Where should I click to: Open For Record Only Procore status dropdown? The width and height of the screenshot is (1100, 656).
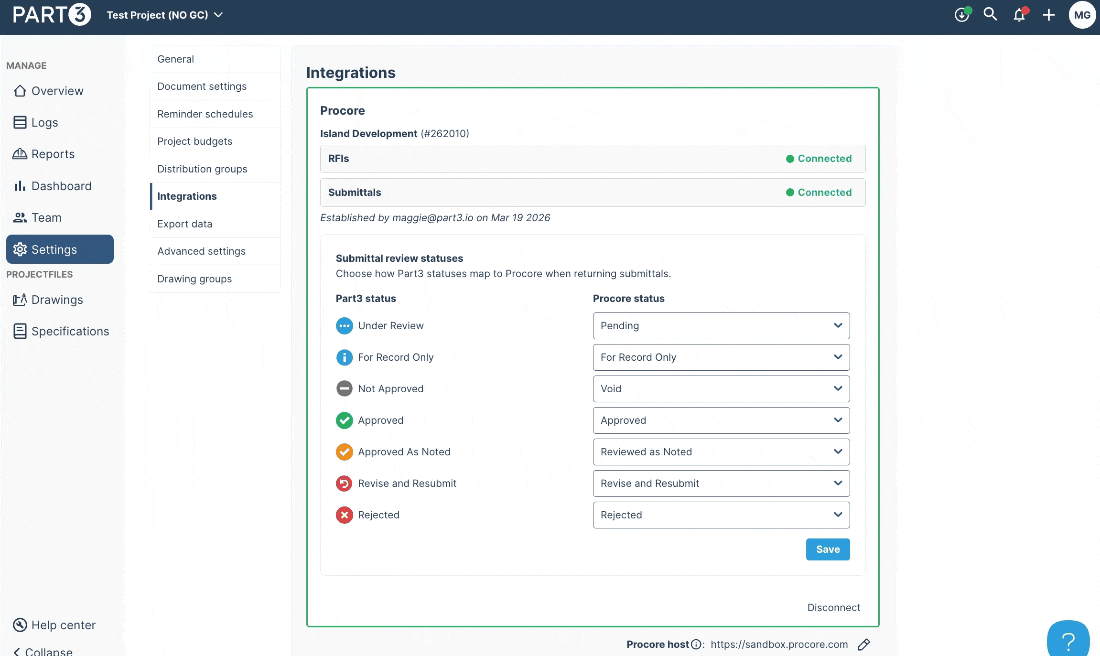pos(721,357)
